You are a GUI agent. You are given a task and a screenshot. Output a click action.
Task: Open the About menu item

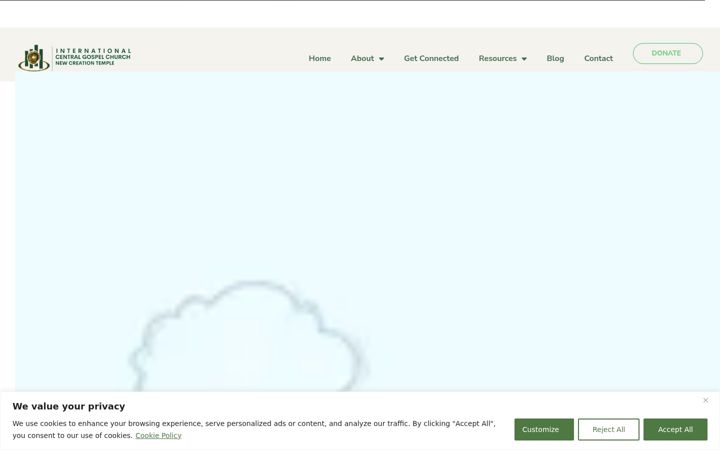[x=362, y=58]
